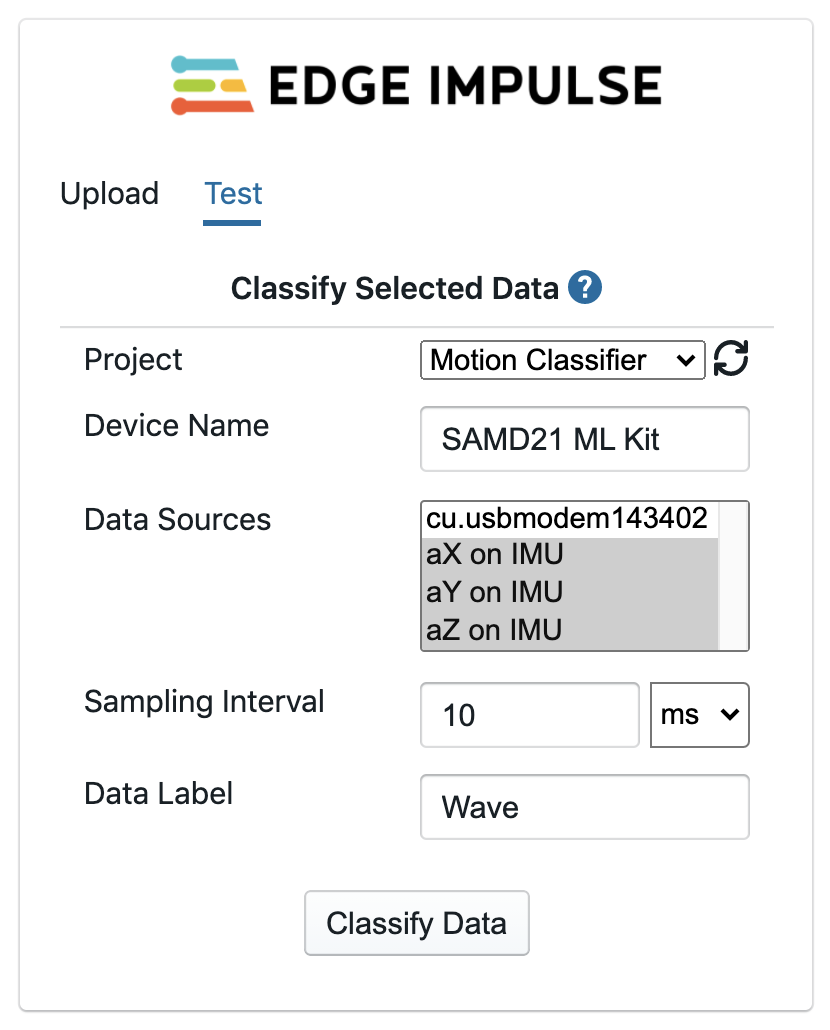Toggle aX on IMU data source

[x=568, y=555]
